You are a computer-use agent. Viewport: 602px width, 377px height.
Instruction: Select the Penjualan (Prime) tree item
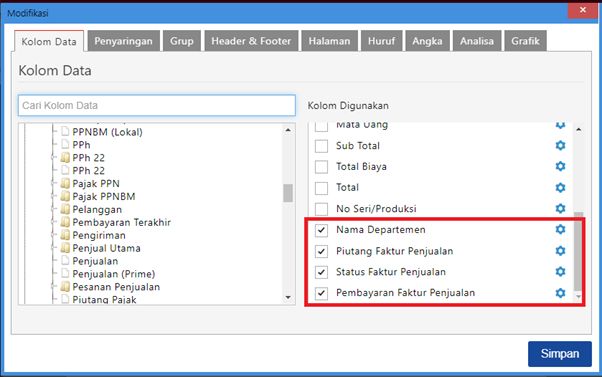click(x=114, y=274)
